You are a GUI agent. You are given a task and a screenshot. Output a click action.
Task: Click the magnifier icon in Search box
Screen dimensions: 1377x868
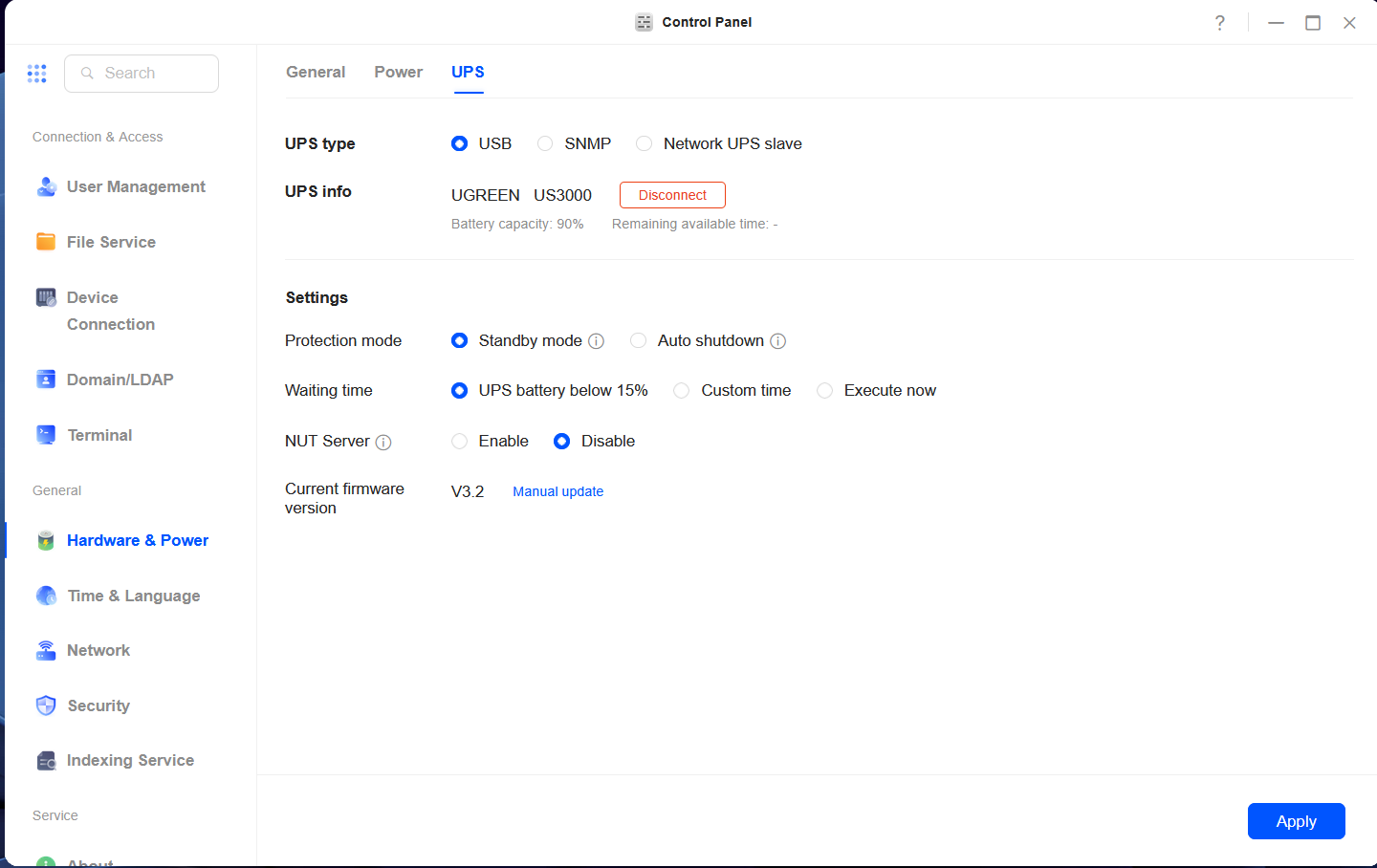87,73
